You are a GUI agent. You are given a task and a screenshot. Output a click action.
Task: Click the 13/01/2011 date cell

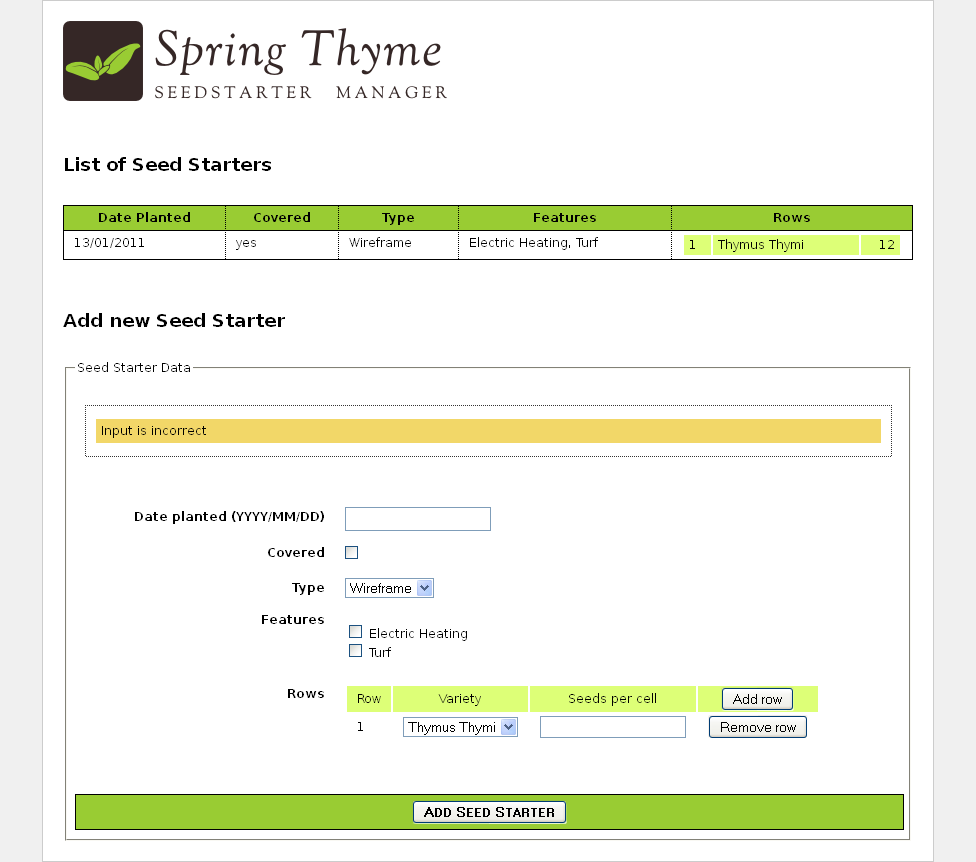(x=102, y=242)
